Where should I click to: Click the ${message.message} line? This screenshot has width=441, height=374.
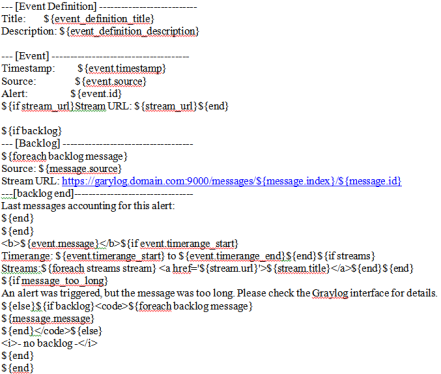48,318
